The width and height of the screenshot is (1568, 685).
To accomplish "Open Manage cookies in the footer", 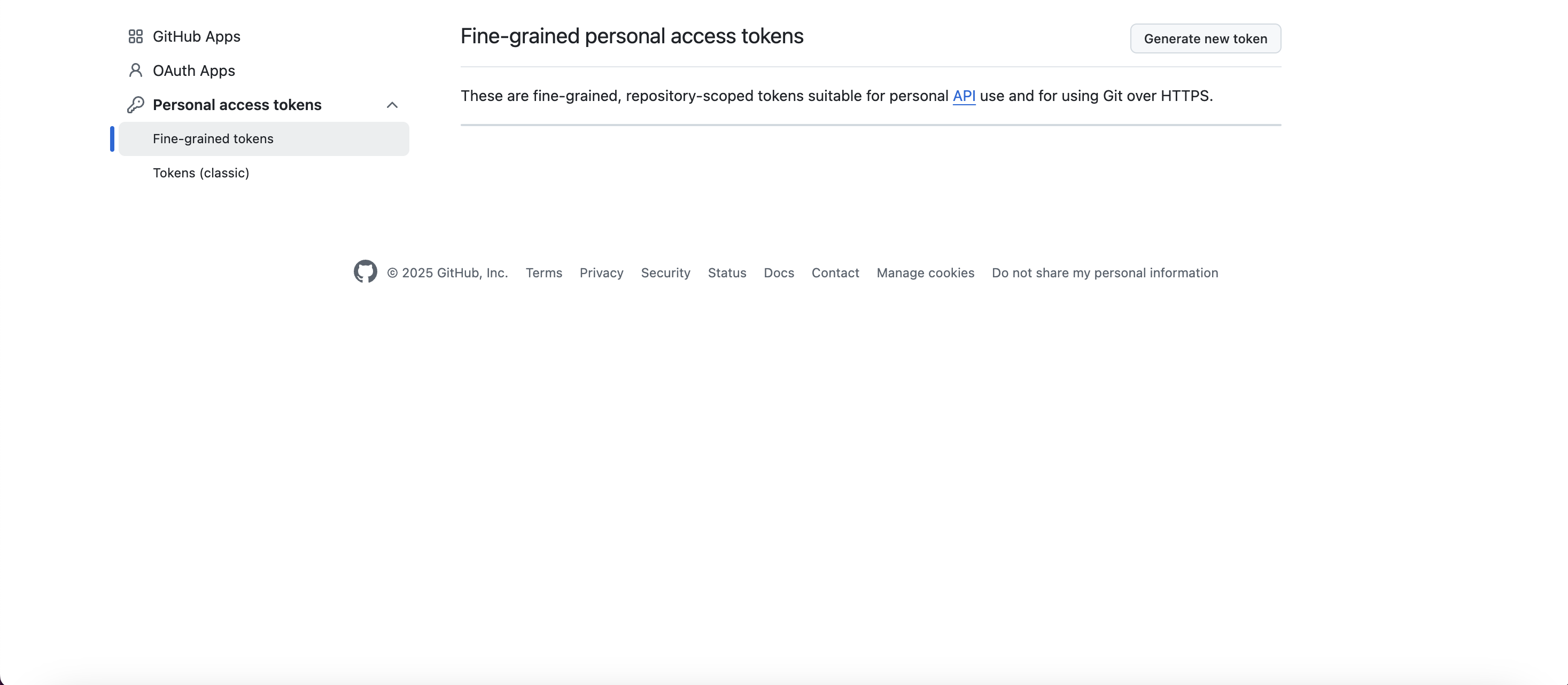I will [925, 273].
